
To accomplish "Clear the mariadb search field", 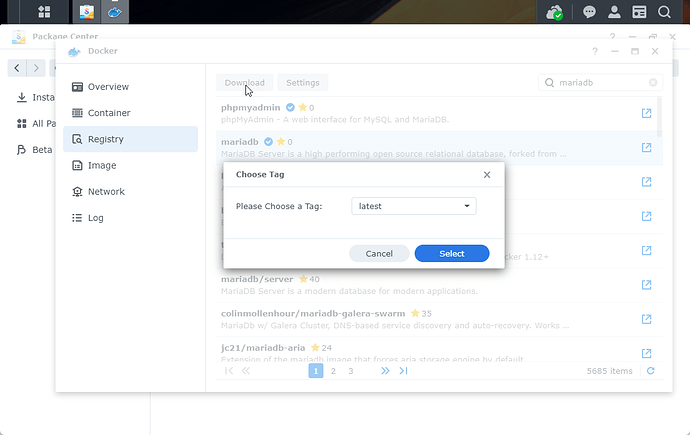I will pos(653,83).
